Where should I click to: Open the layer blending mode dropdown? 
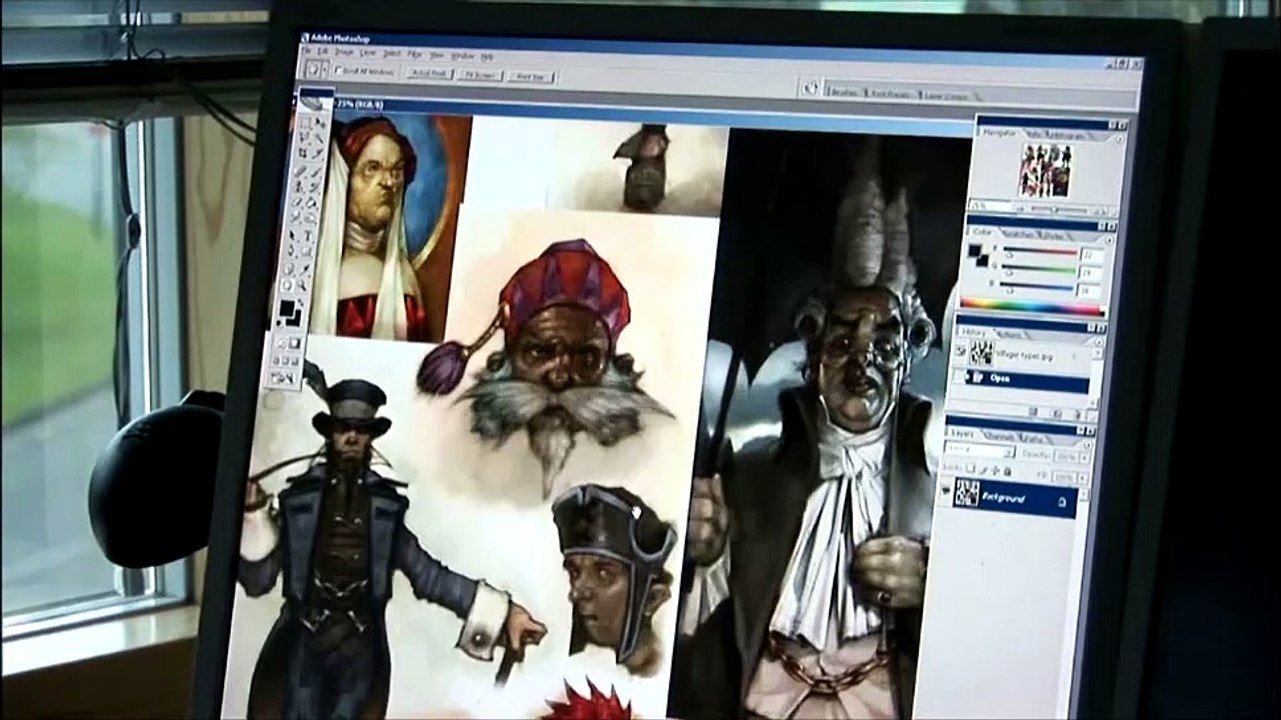[980, 452]
